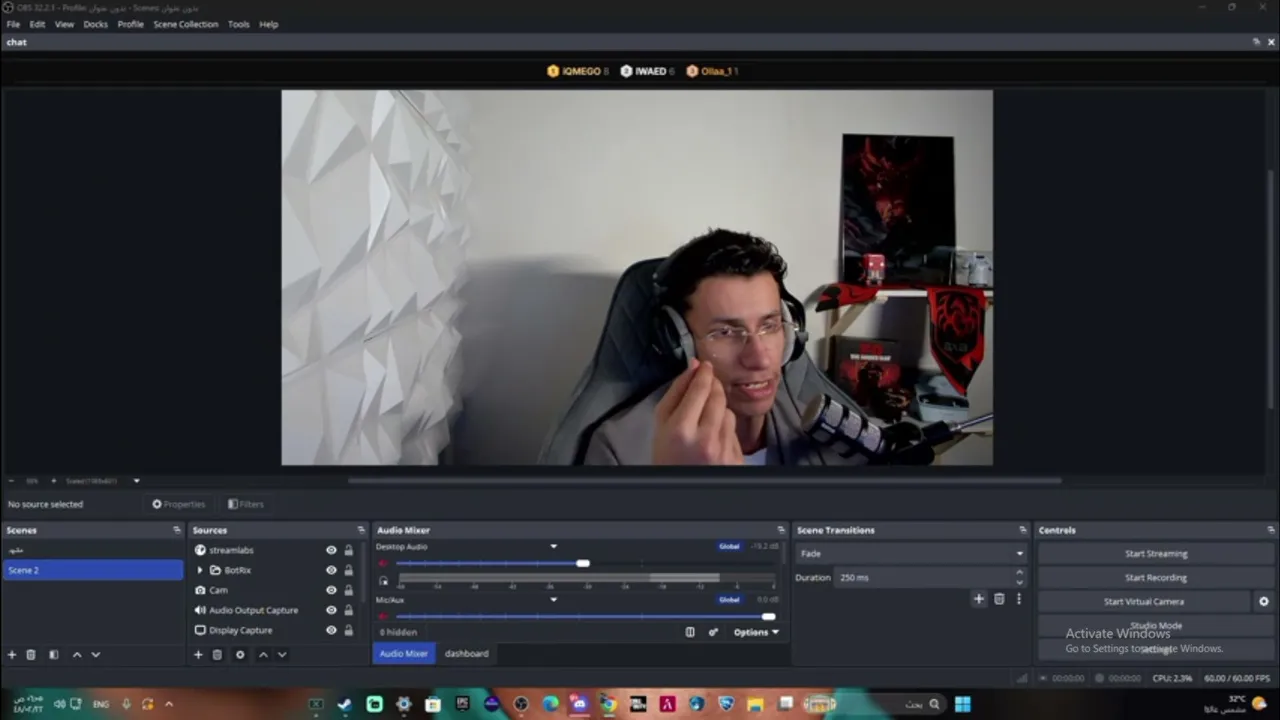
Task: Open the Edit menu
Action: pyautogui.click(x=37, y=24)
